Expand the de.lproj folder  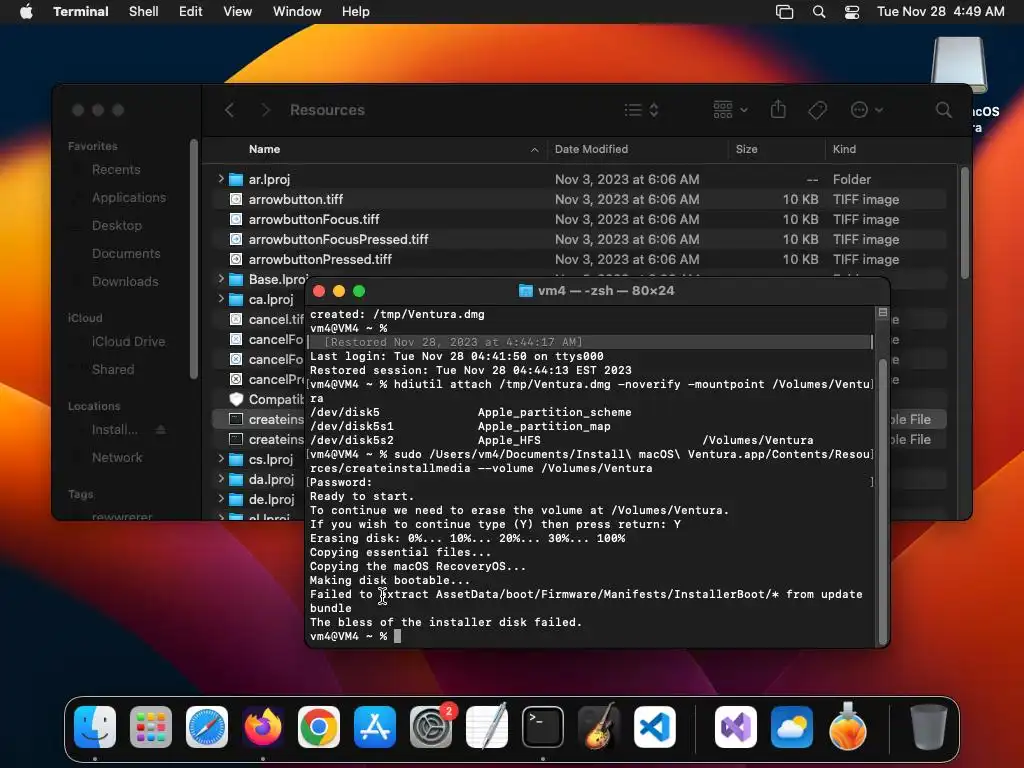click(221, 499)
